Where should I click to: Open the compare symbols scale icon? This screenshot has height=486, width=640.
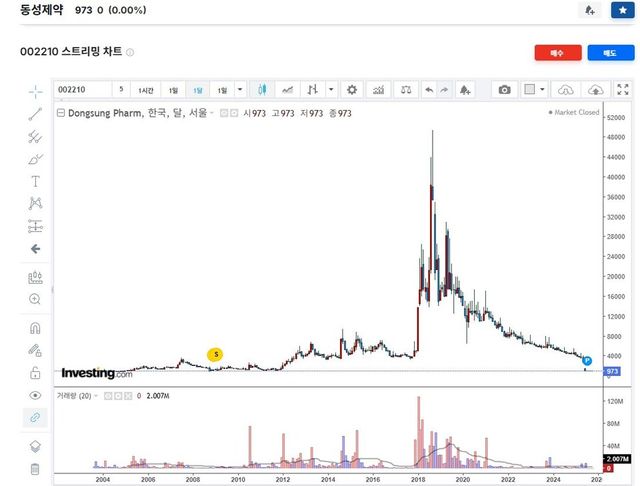tap(406, 89)
